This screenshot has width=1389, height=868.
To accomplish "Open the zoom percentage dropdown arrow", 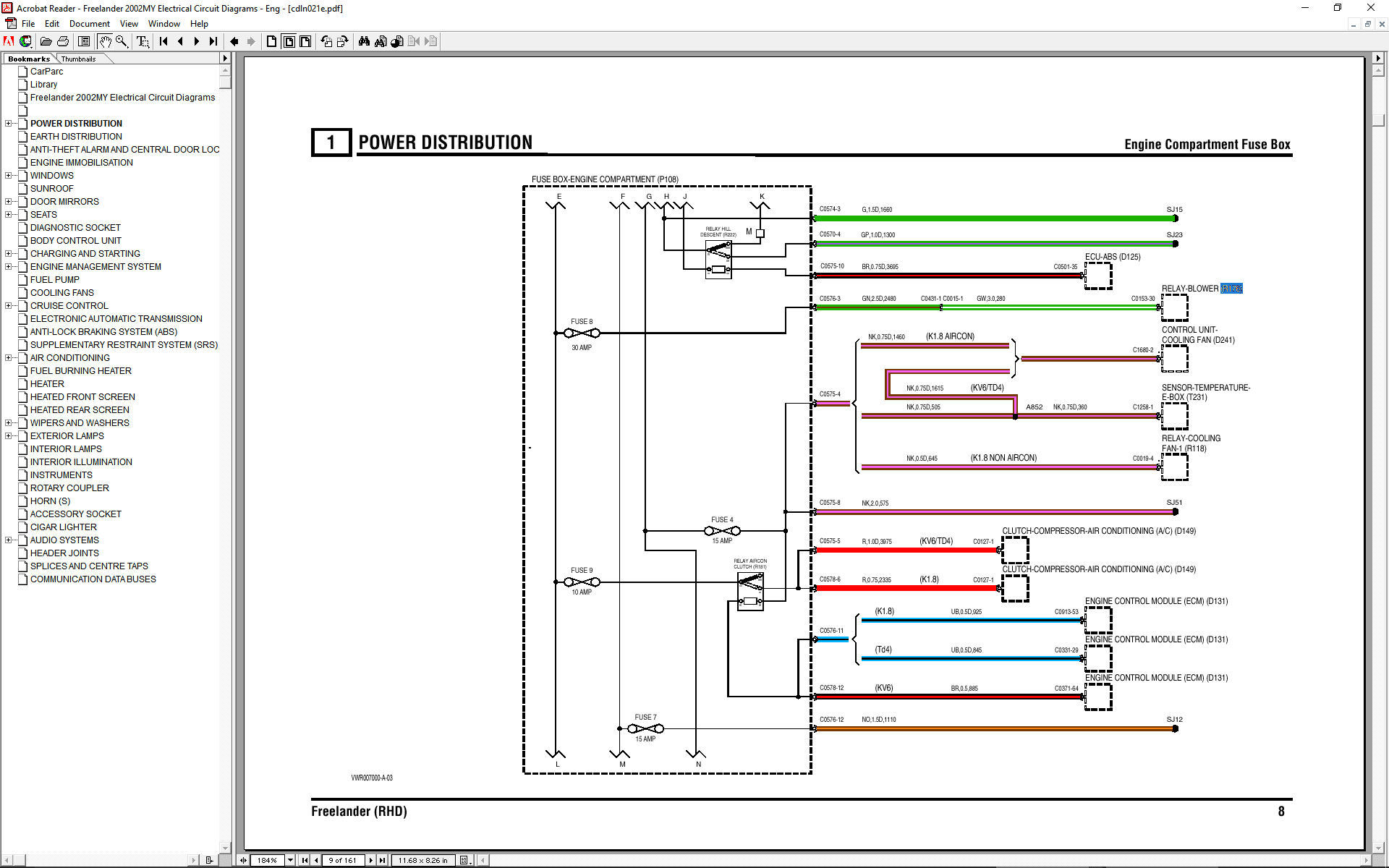I will point(290,860).
